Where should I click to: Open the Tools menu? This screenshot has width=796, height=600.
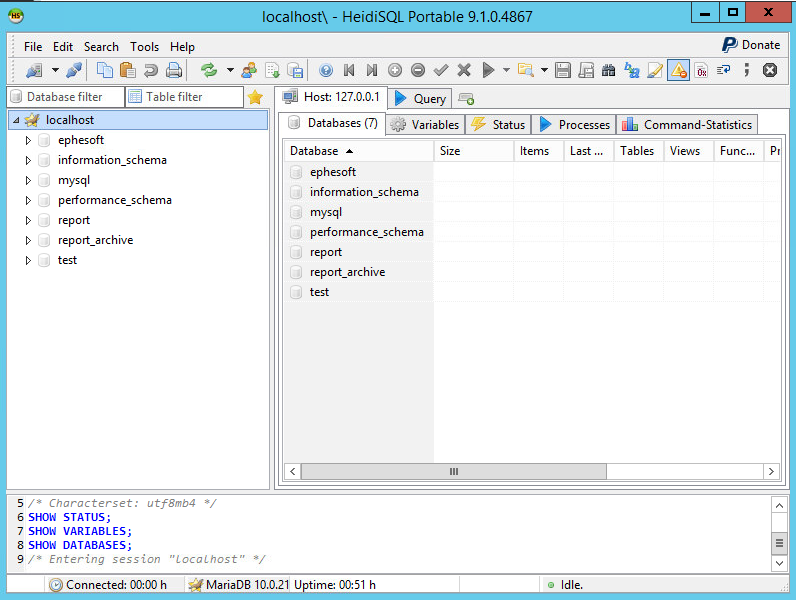coord(144,47)
